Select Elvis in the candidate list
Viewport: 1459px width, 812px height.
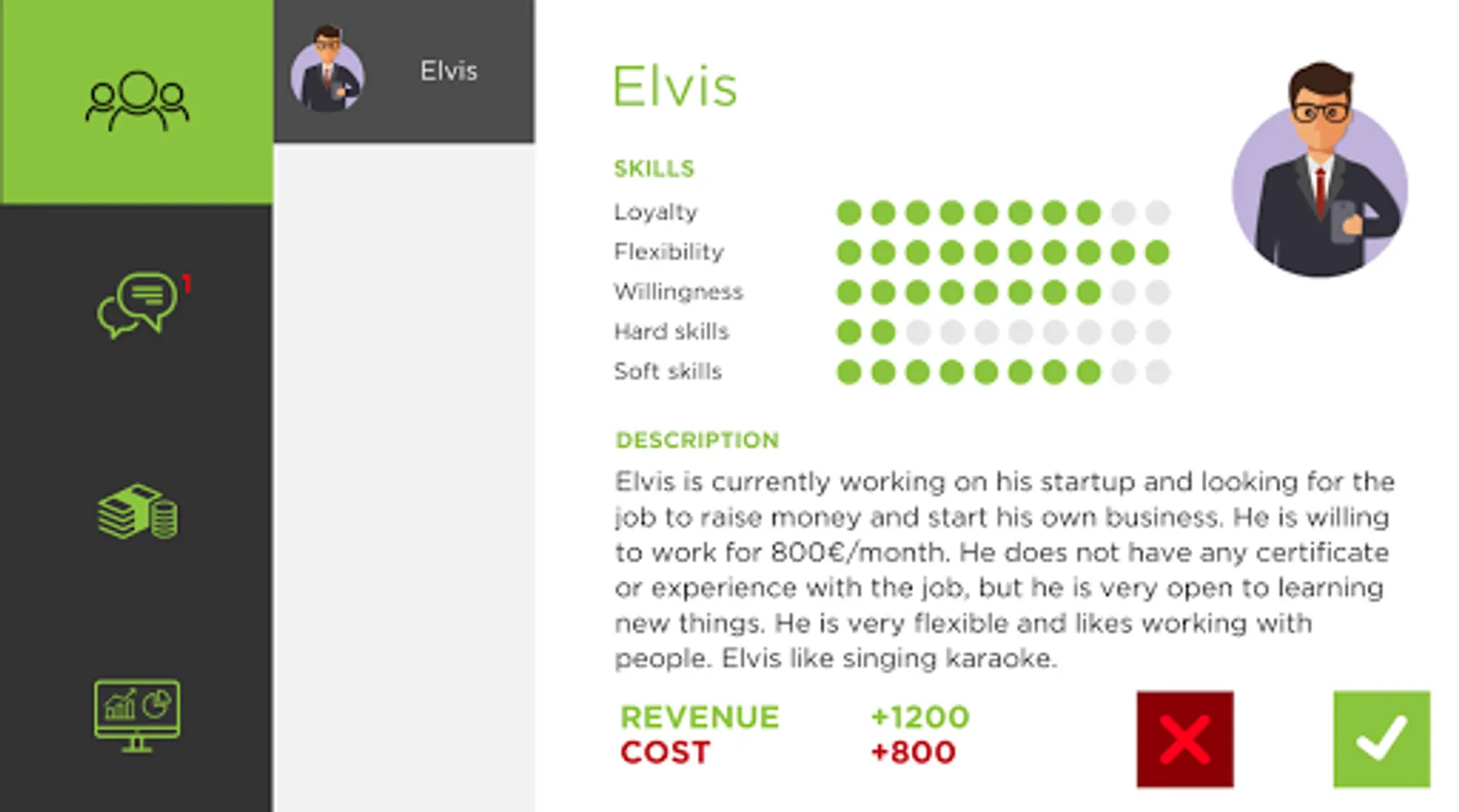pos(448,71)
